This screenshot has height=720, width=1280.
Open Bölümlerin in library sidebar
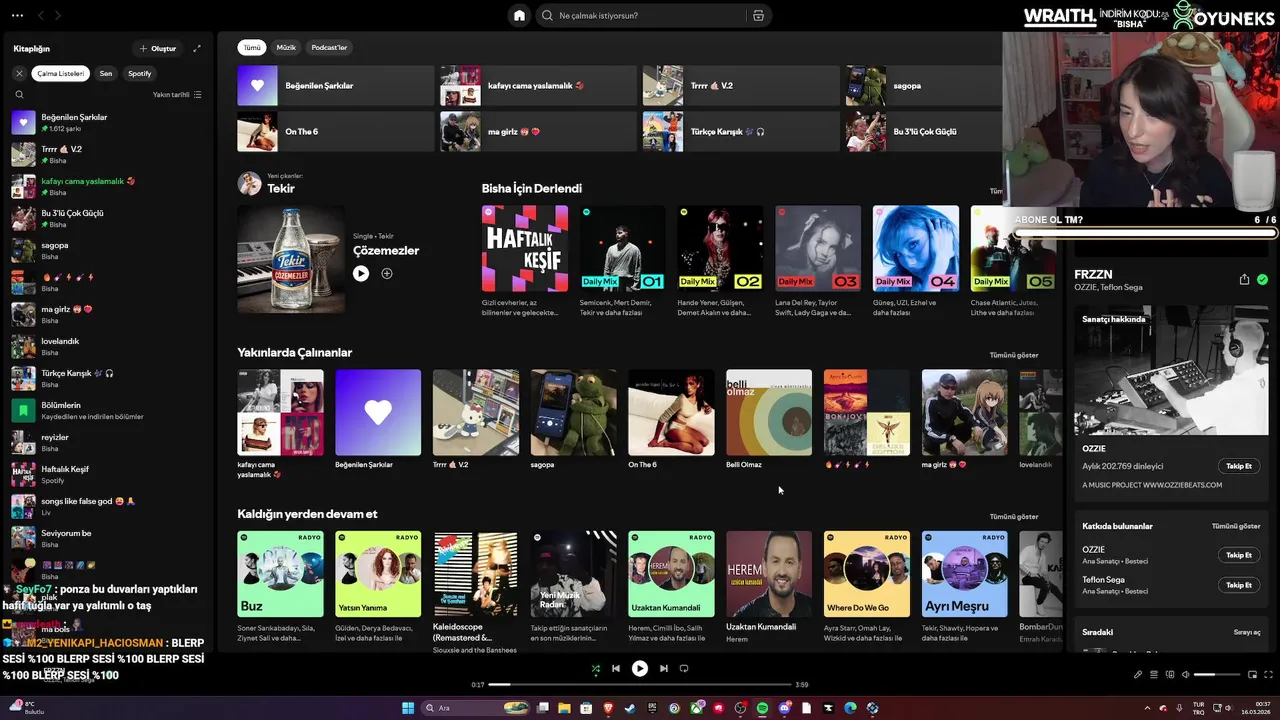(107, 411)
